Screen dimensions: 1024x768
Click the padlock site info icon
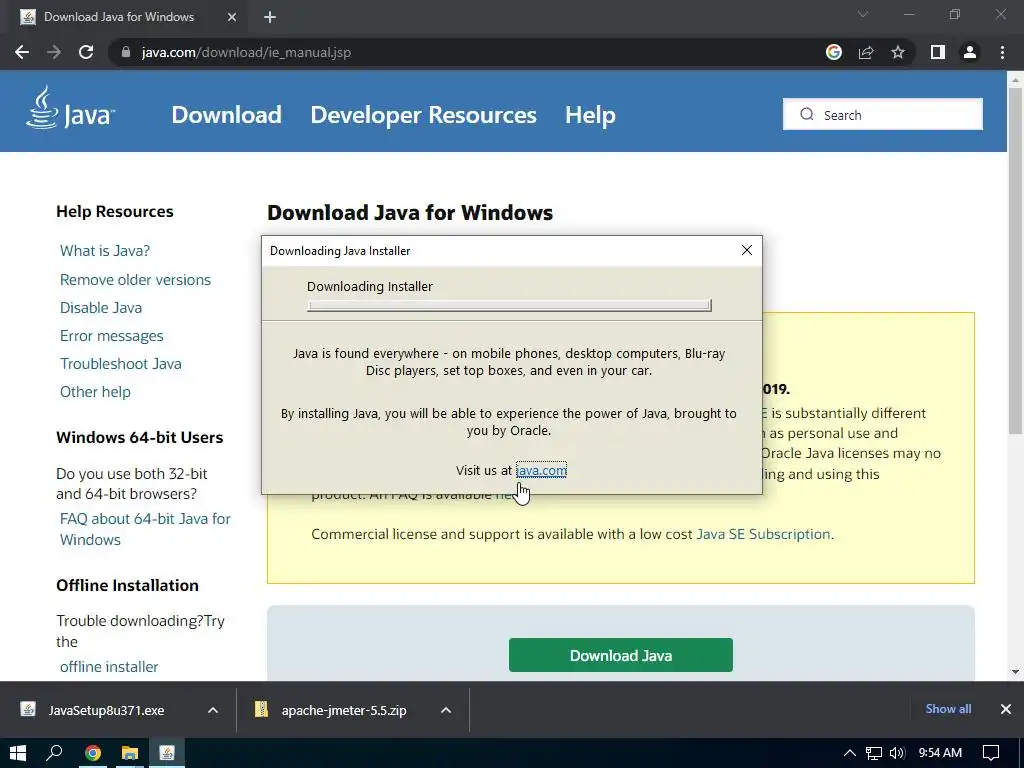click(126, 52)
